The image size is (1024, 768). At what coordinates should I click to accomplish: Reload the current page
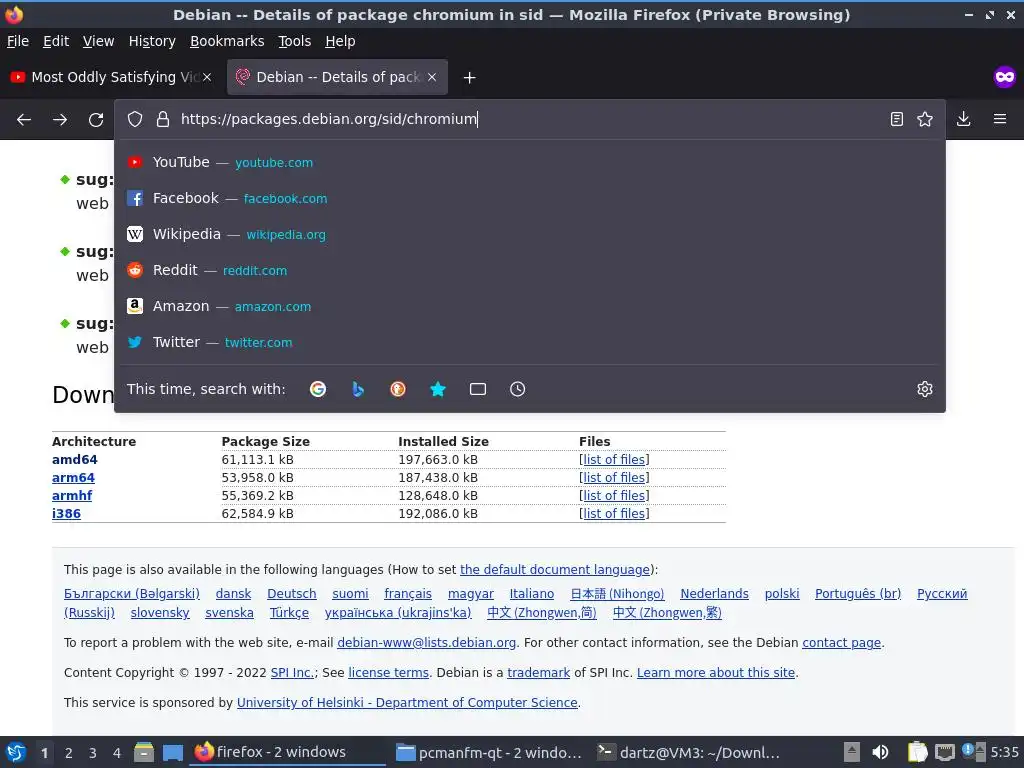(96, 120)
